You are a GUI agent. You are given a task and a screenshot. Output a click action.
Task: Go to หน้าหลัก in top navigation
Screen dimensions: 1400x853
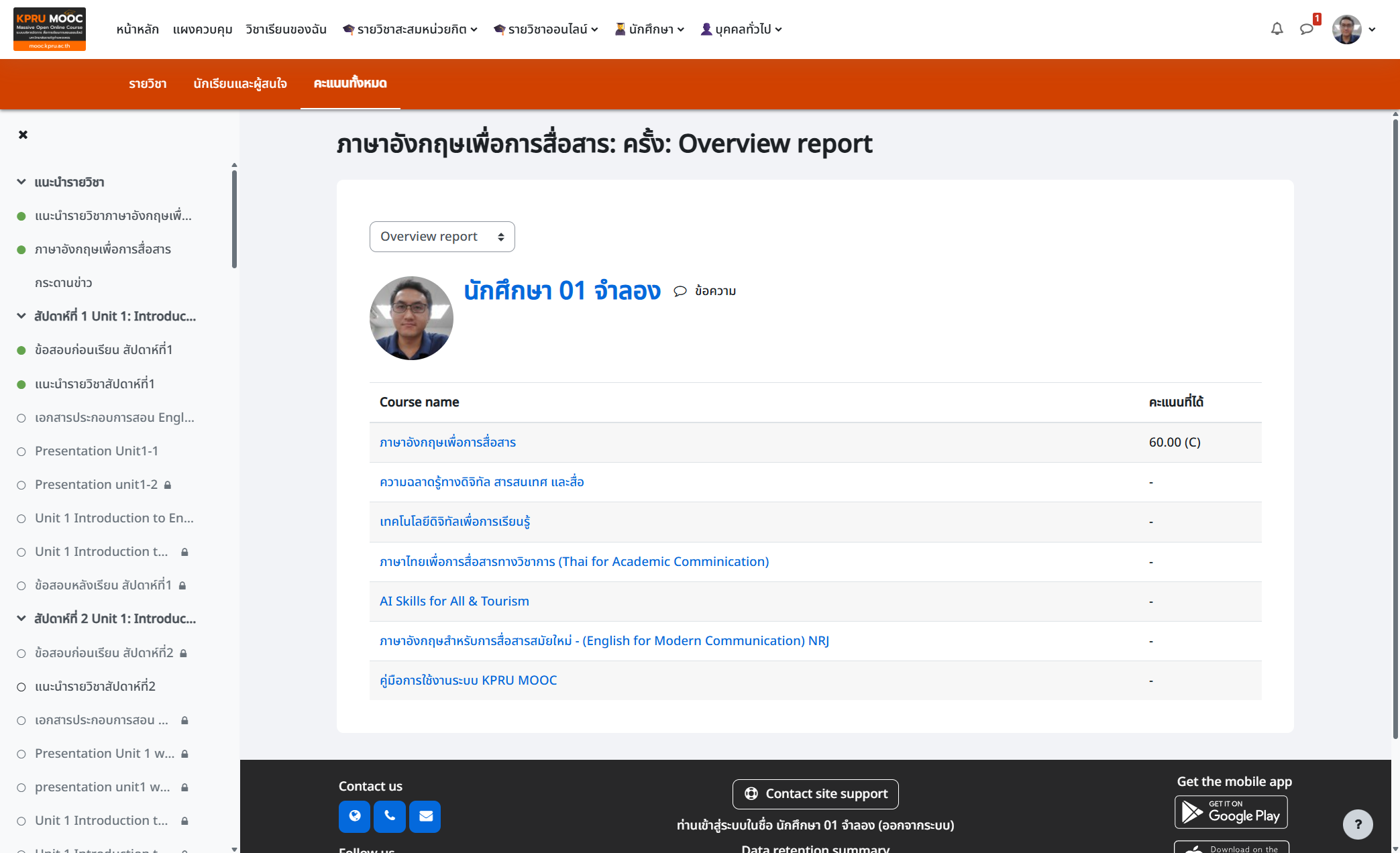138,29
